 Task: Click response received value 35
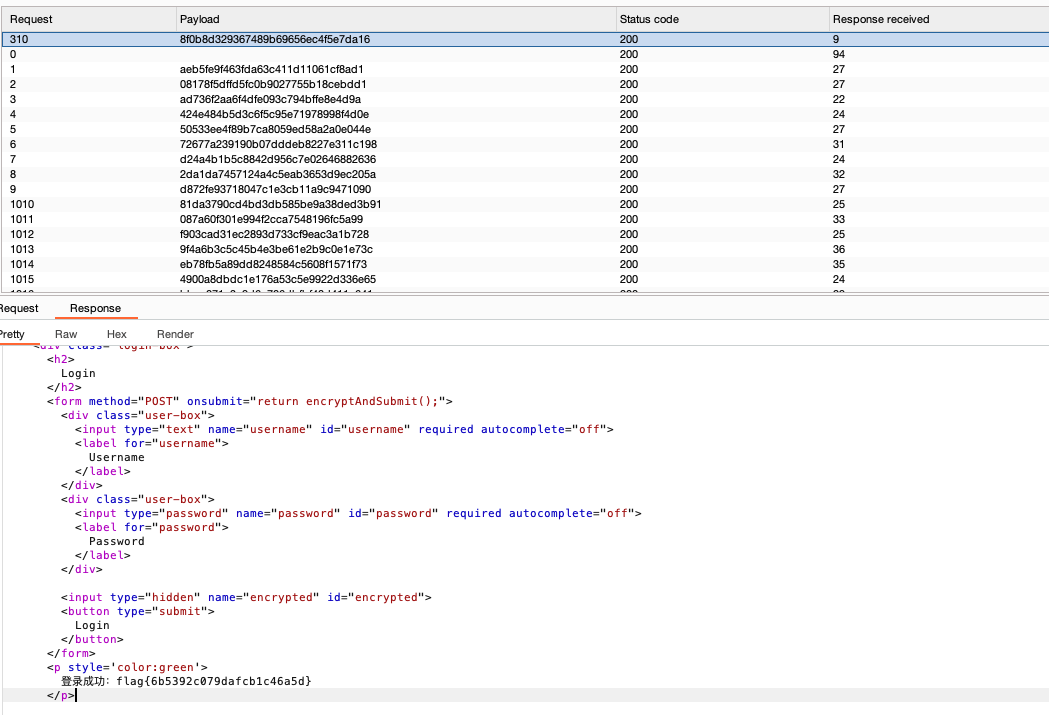tap(839, 264)
